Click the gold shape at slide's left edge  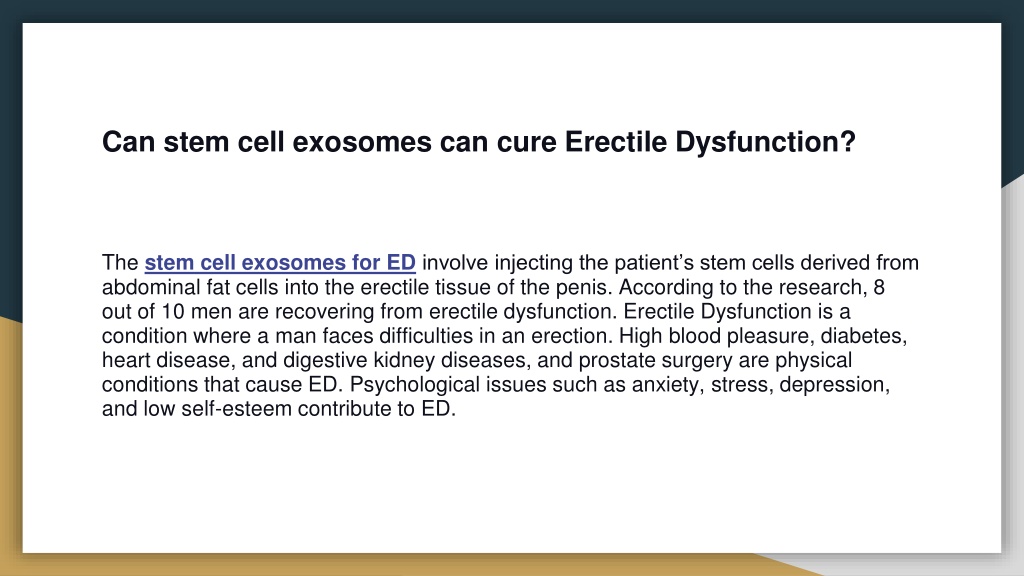(x=10, y=444)
